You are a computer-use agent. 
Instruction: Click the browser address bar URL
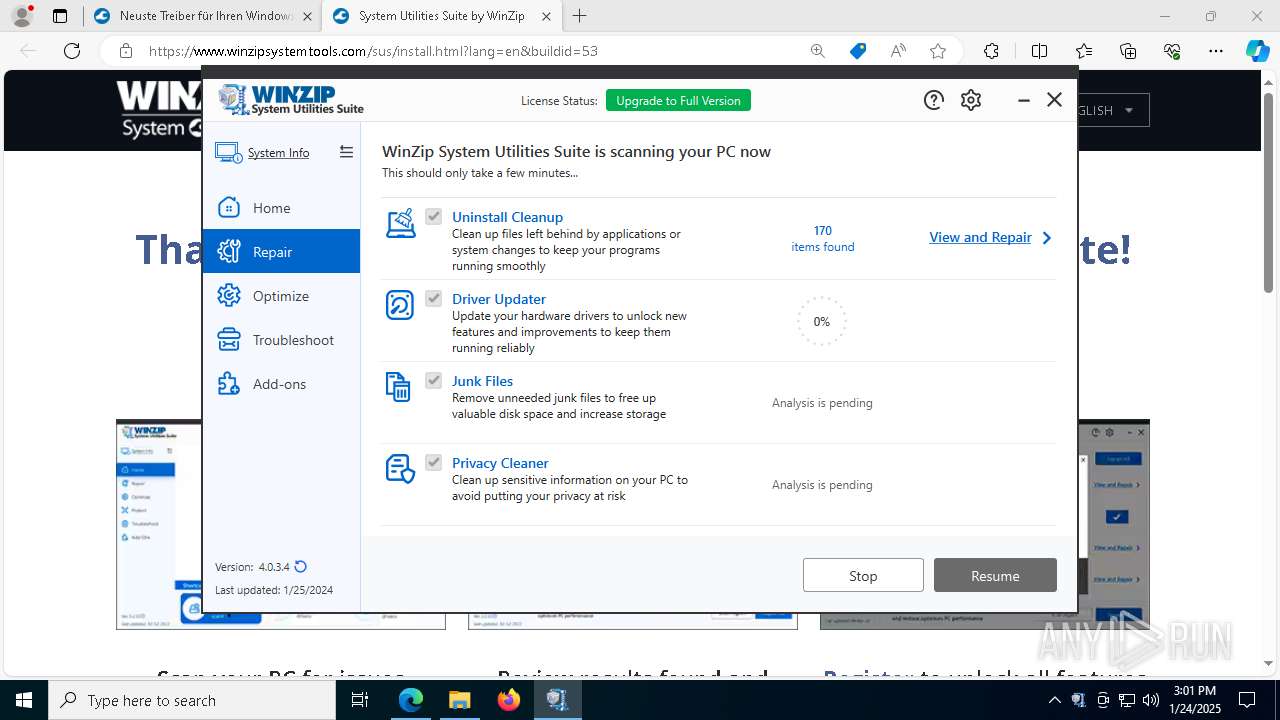click(x=373, y=51)
